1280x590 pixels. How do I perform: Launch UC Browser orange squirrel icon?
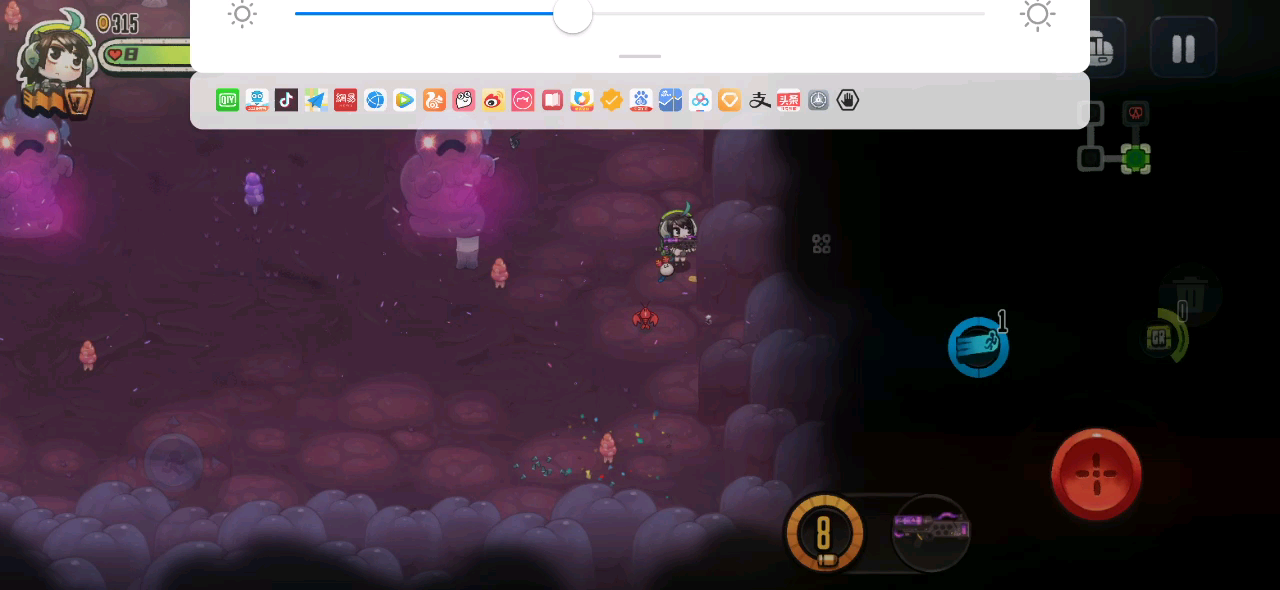point(434,100)
